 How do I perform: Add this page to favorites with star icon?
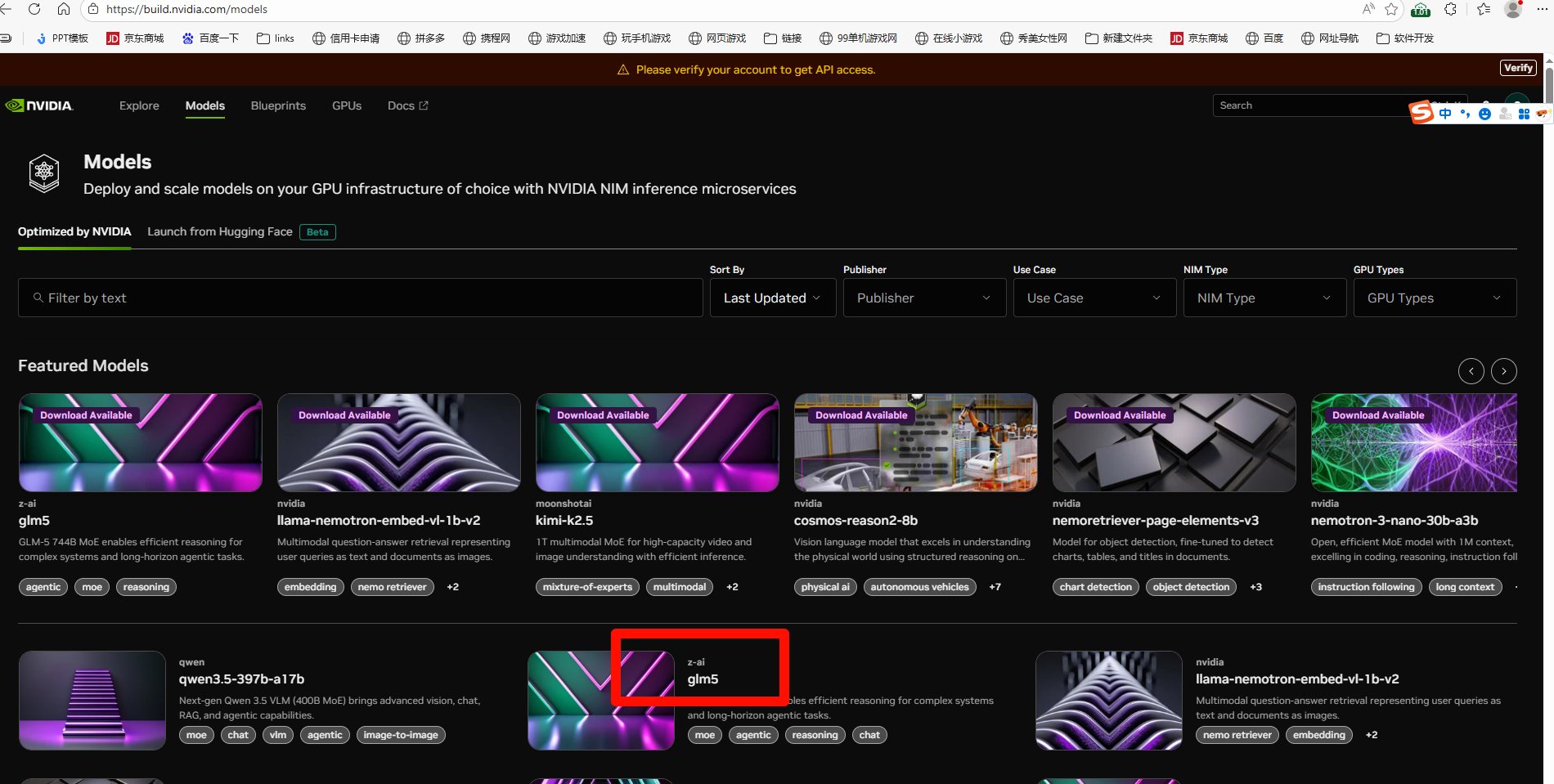(1391, 9)
